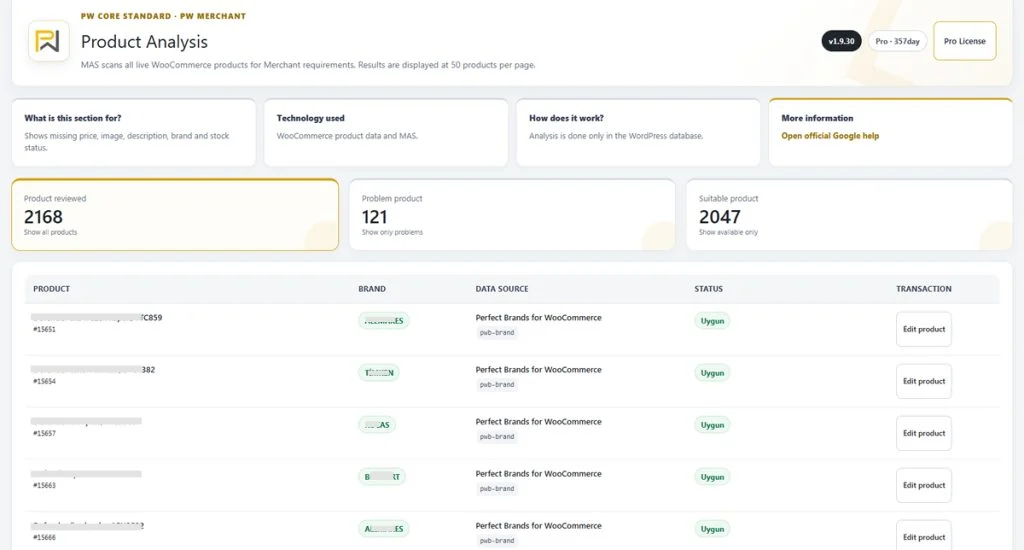
Task: Open official Google help link
Action: [830, 136]
